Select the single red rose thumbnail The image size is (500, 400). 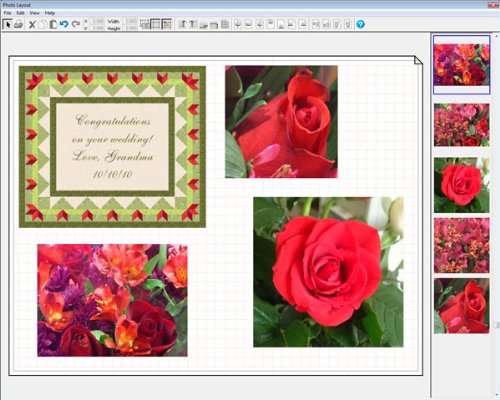(x=462, y=185)
